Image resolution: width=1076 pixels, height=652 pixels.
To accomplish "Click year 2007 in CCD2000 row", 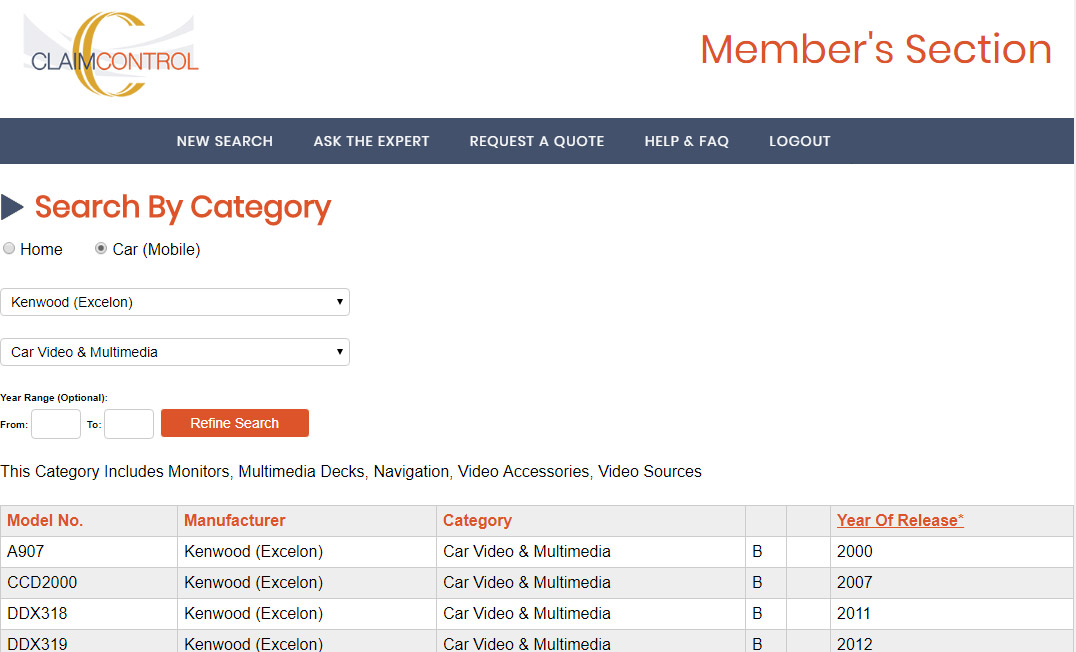I will click(x=854, y=582).
